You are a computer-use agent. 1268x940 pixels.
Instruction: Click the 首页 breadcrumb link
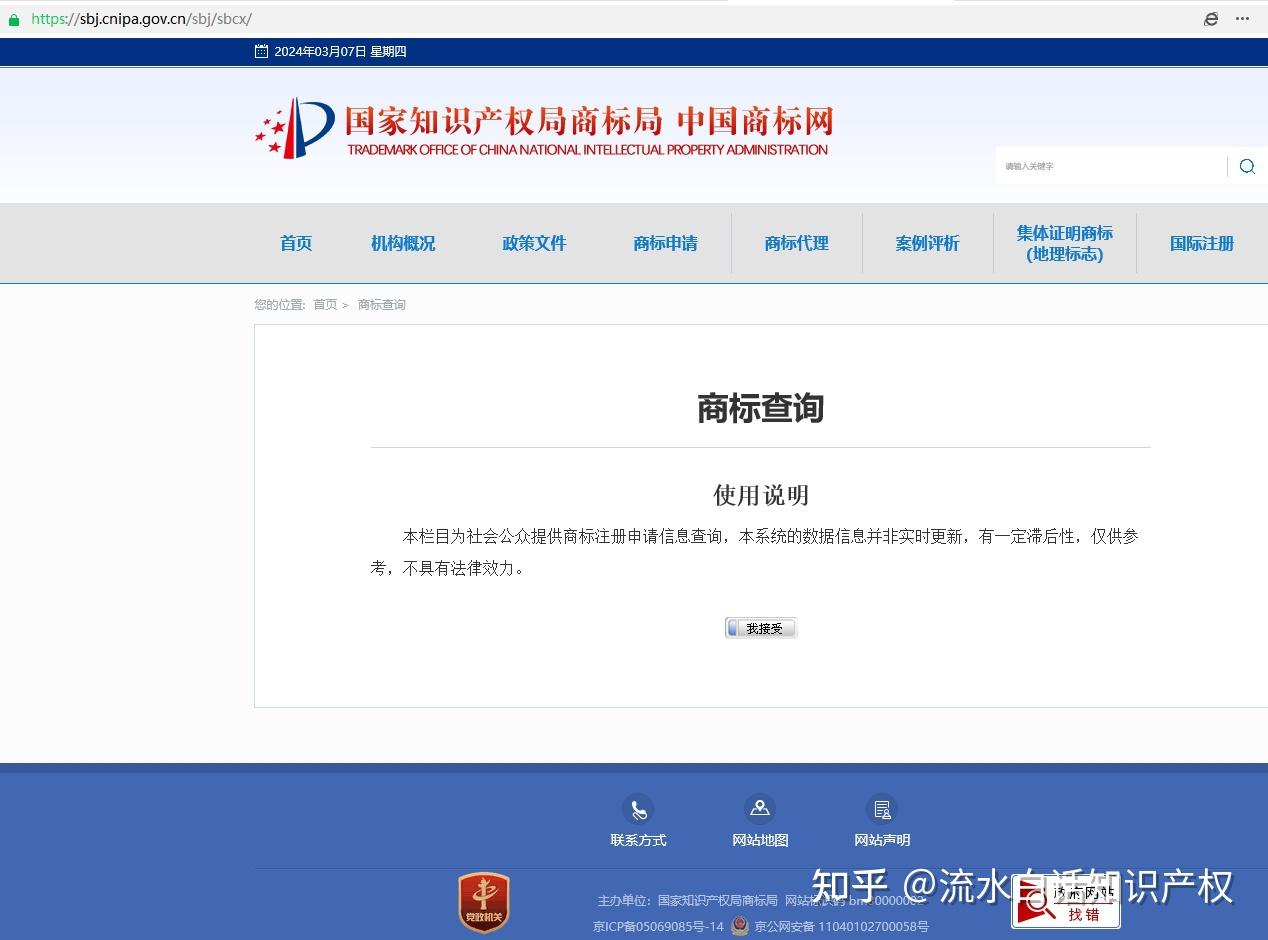pyautogui.click(x=325, y=305)
